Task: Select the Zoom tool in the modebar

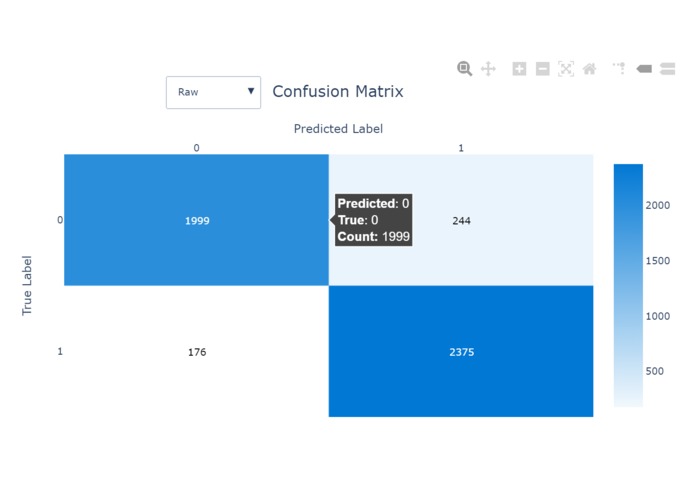Action: tap(464, 69)
